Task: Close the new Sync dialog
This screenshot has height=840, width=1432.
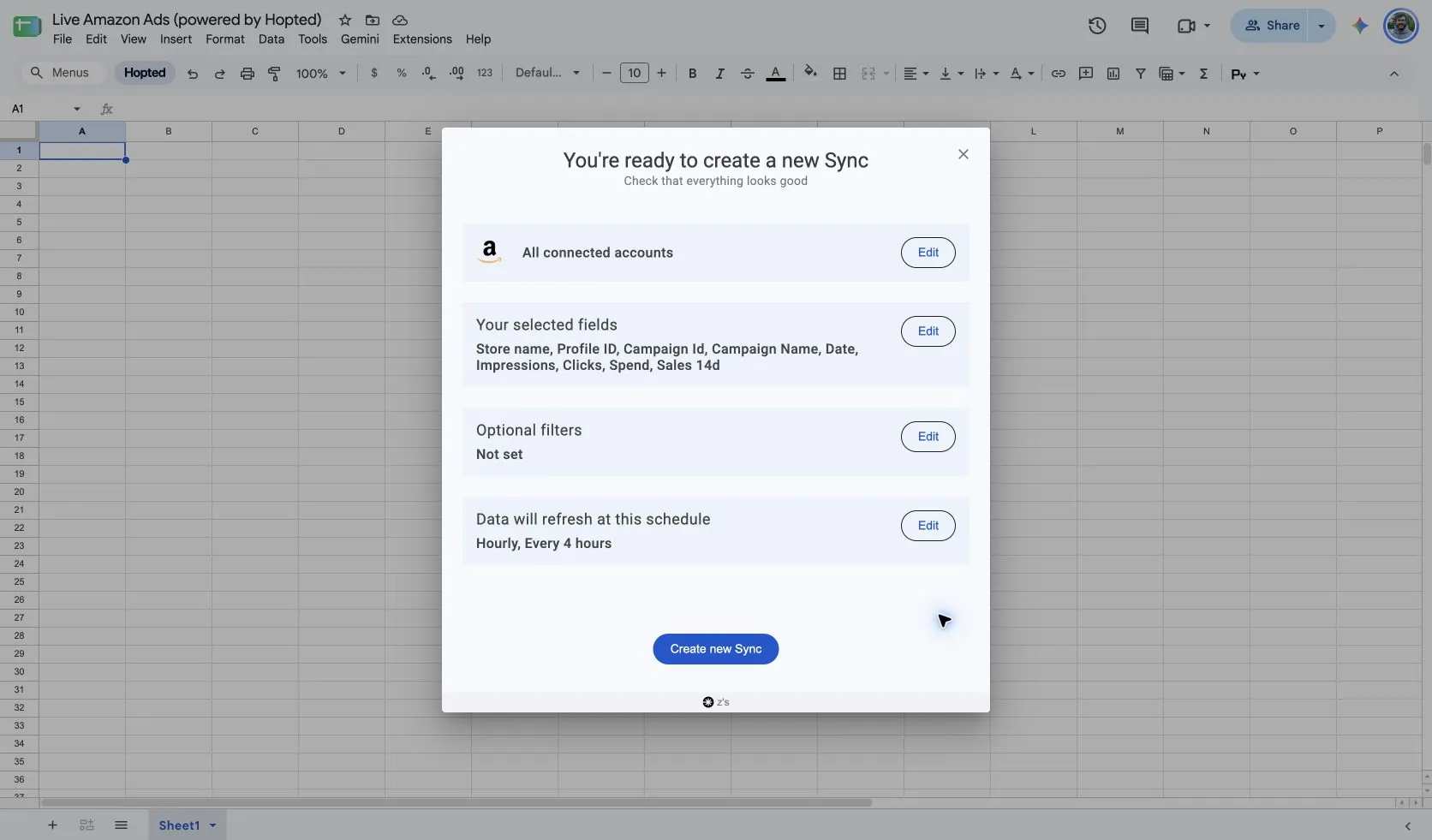Action: point(964,154)
